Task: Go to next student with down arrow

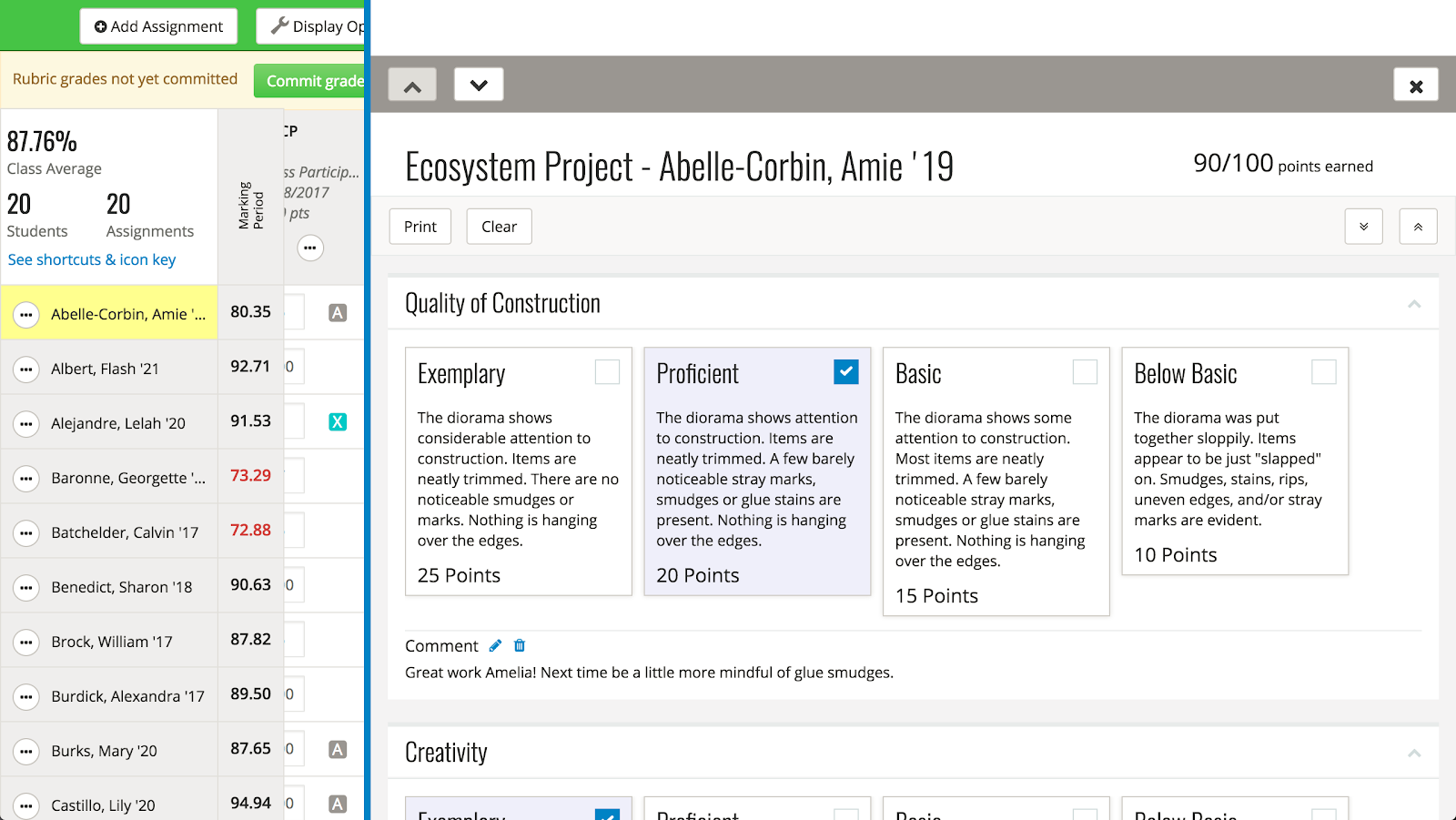Action: pos(479,86)
